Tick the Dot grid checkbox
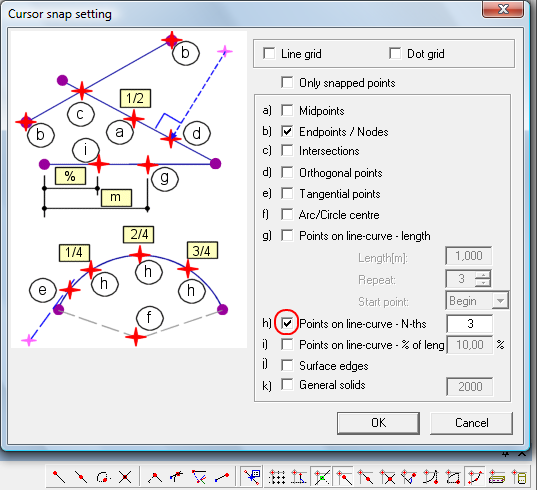The height and width of the screenshot is (490, 537). (x=395, y=53)
